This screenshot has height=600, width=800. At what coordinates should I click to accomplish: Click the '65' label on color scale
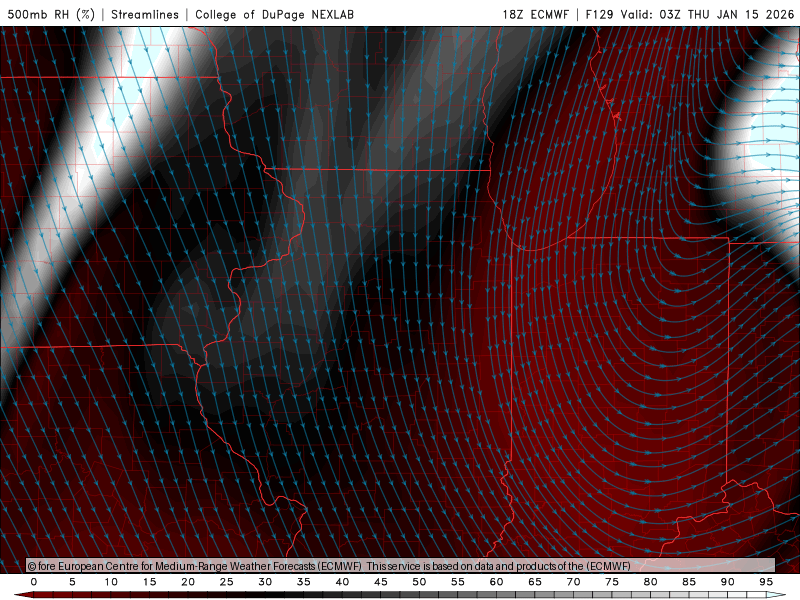(x=535, y=582)
